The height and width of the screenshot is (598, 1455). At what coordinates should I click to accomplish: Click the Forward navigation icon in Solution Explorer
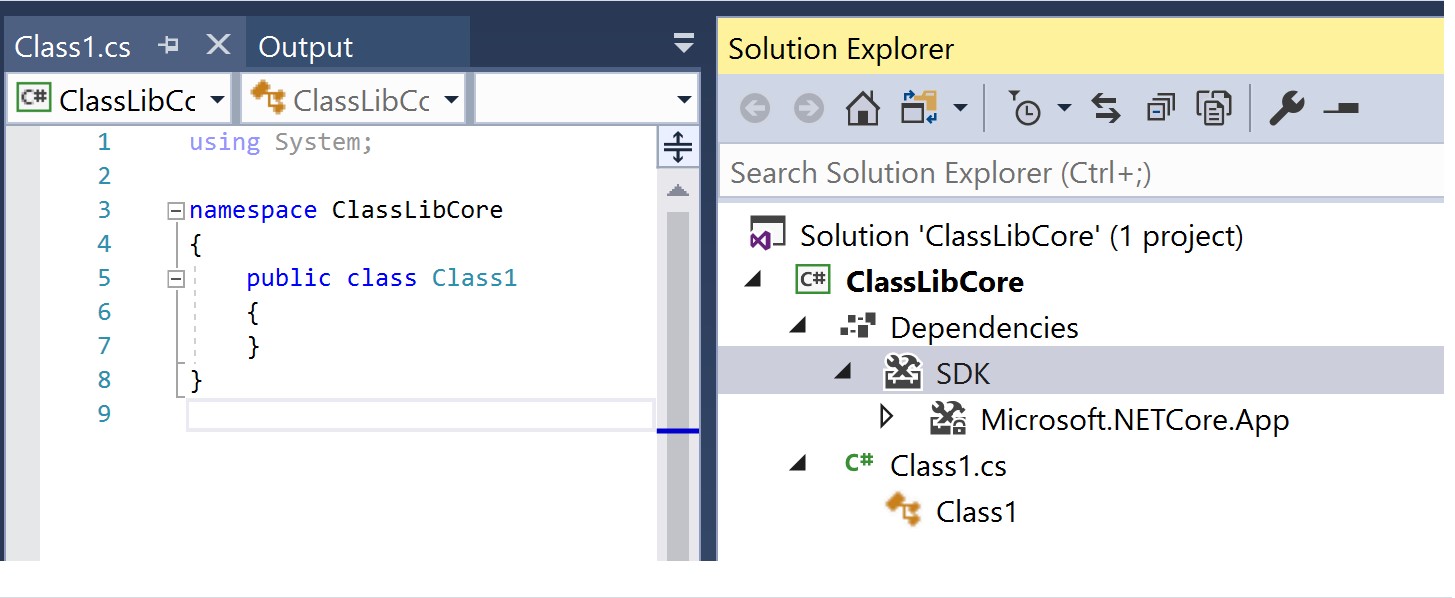coord(808,108)
